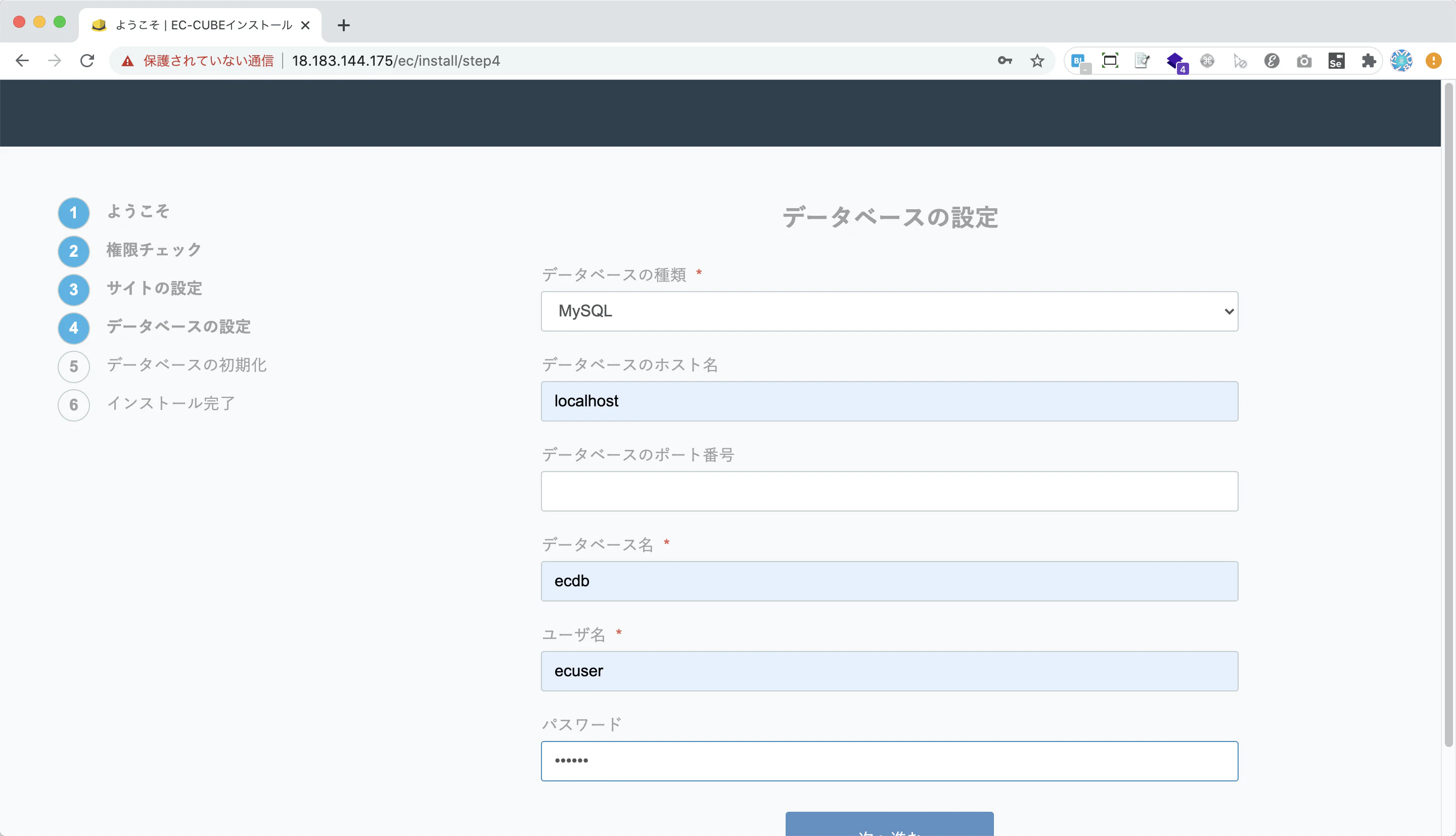Click the browser back arrow
1456x836 pixels.
coord(22,60)
